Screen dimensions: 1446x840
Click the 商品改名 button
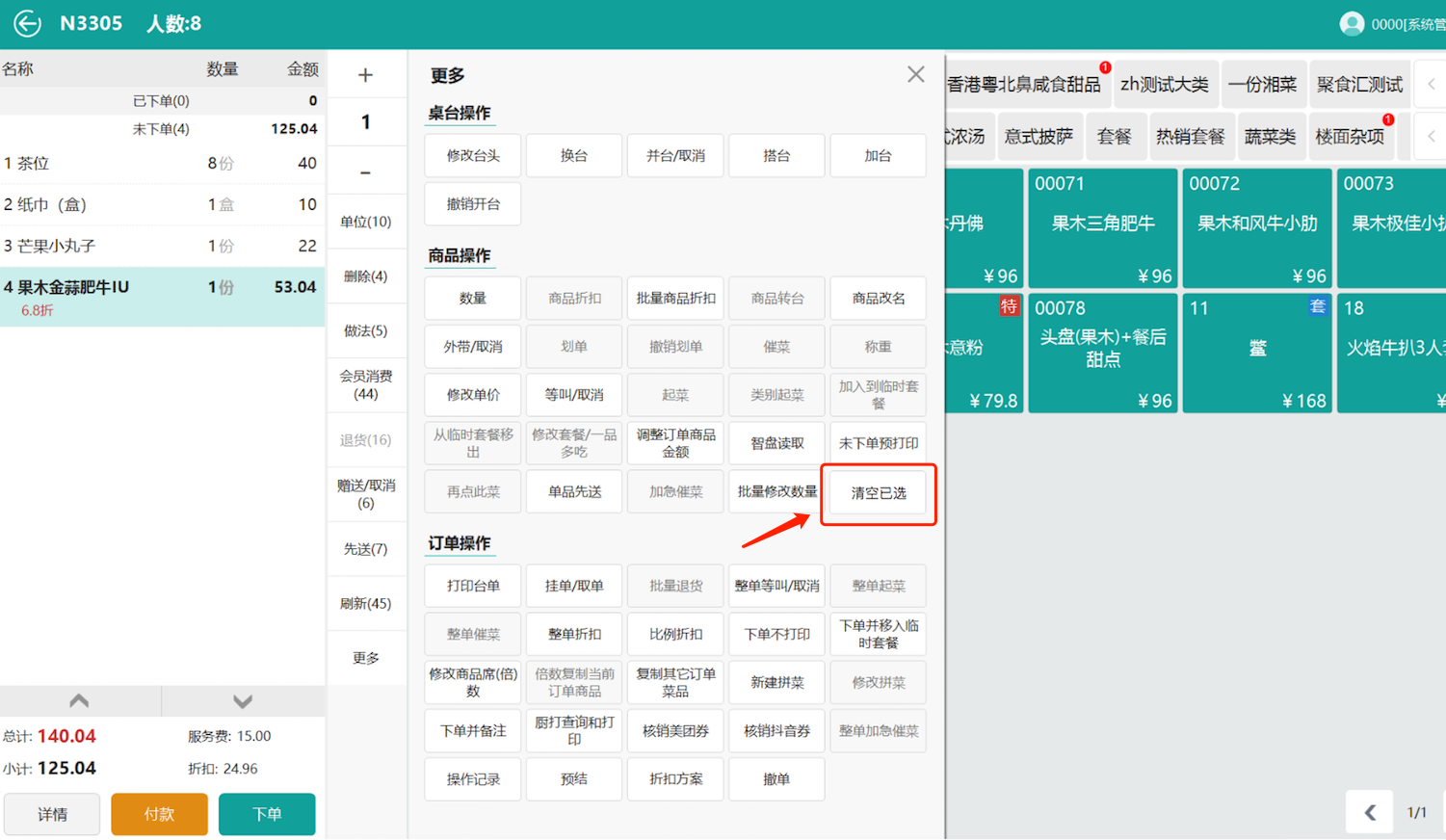[x=878, y=298]
